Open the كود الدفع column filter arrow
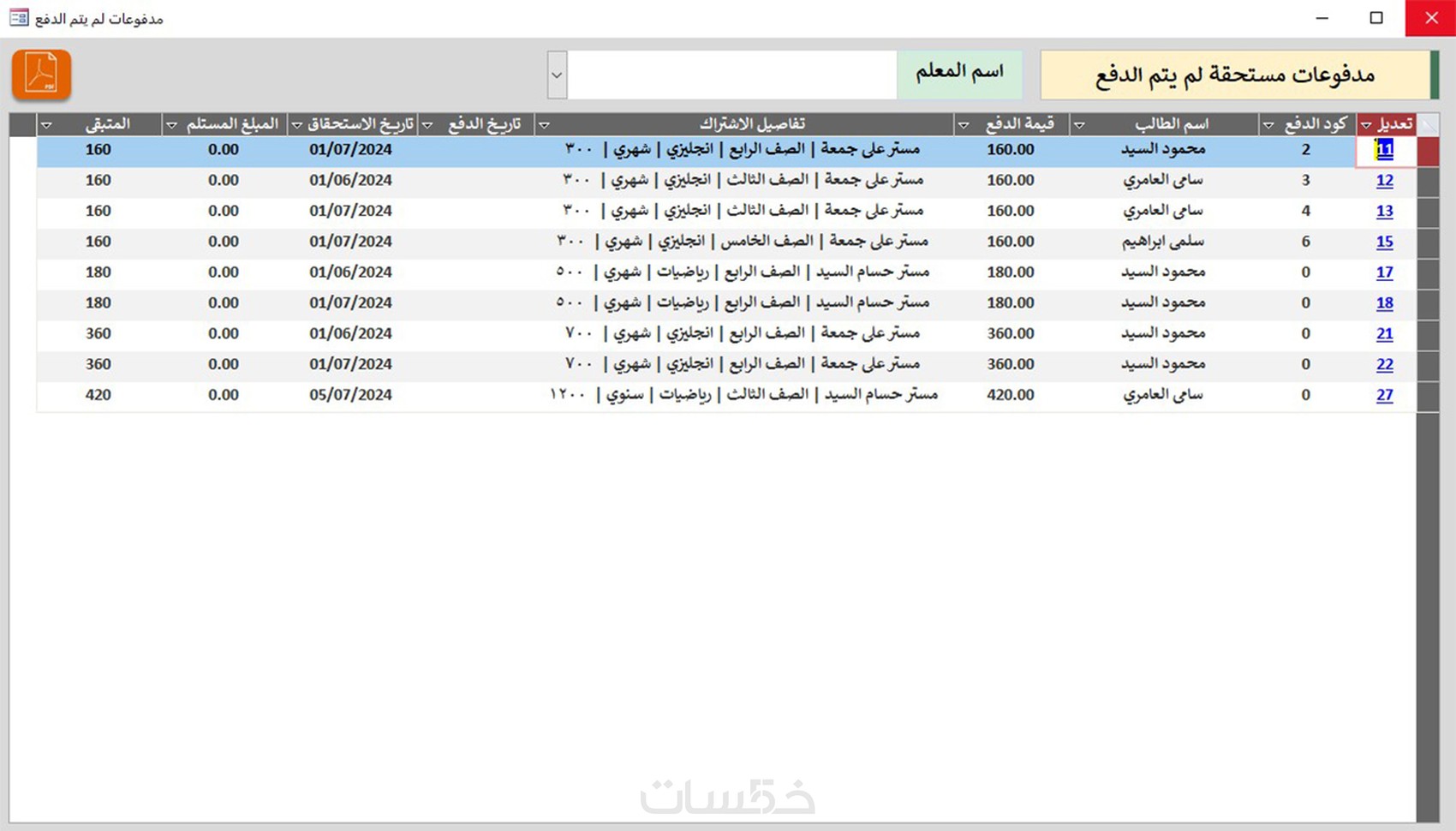Image resolution: width=1456 pixels, height=831 pixels. [1268, 125]
